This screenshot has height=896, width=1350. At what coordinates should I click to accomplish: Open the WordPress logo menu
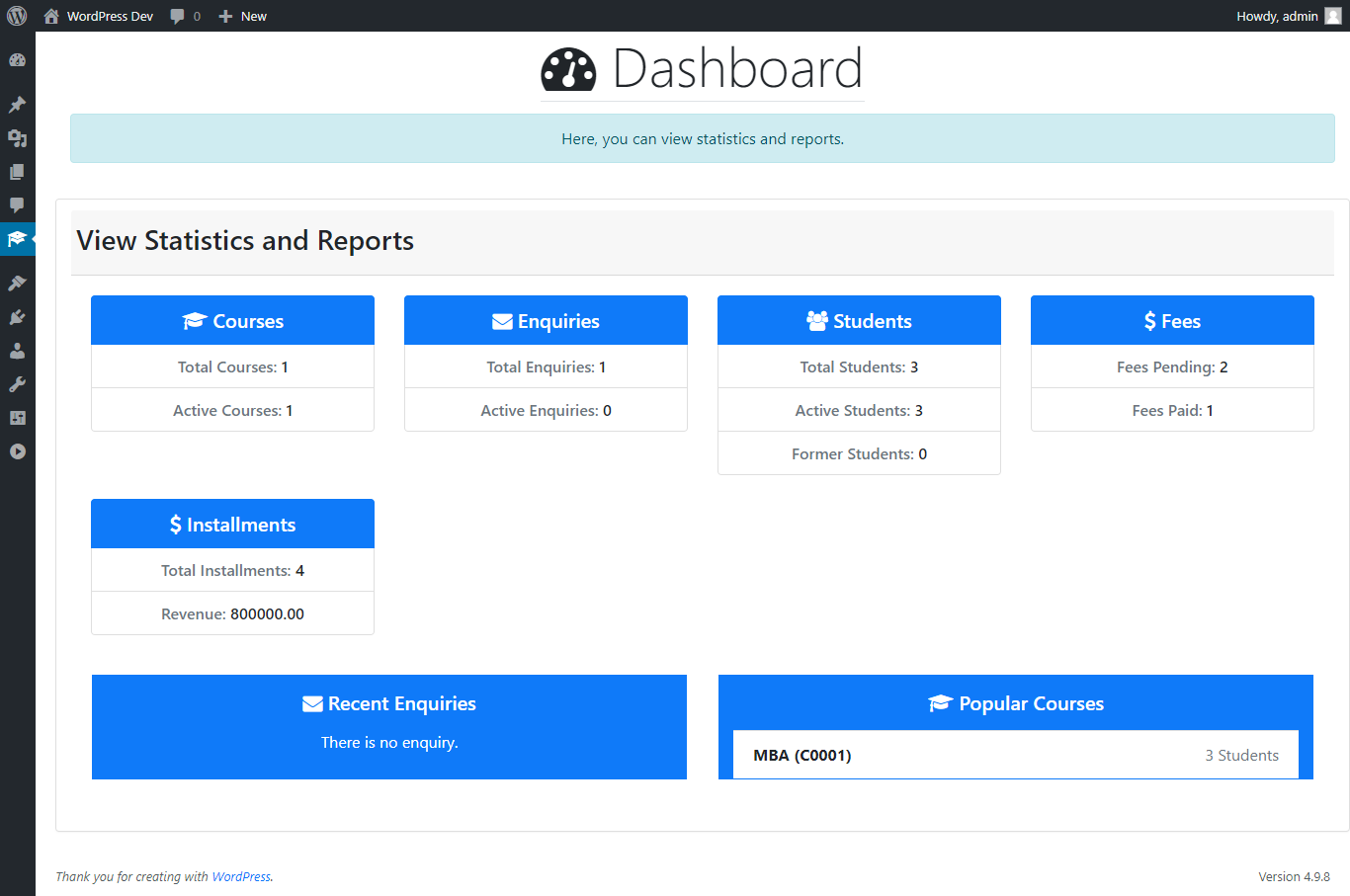tap(17, 16)
